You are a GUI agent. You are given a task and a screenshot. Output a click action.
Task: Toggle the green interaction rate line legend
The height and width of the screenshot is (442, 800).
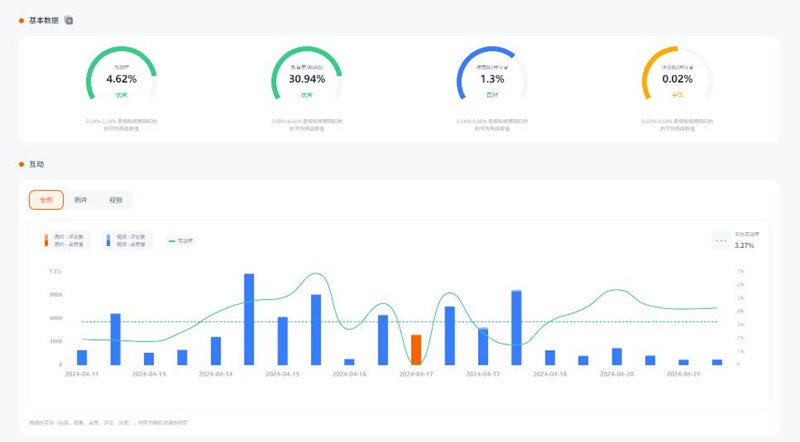tap(182, 241)
